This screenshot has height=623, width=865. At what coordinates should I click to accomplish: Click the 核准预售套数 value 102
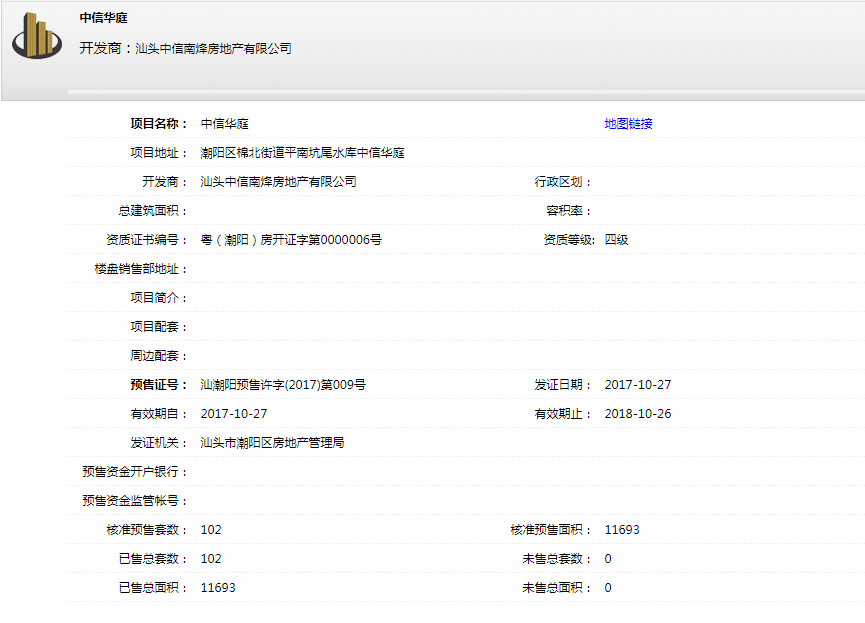pos(211,530)
